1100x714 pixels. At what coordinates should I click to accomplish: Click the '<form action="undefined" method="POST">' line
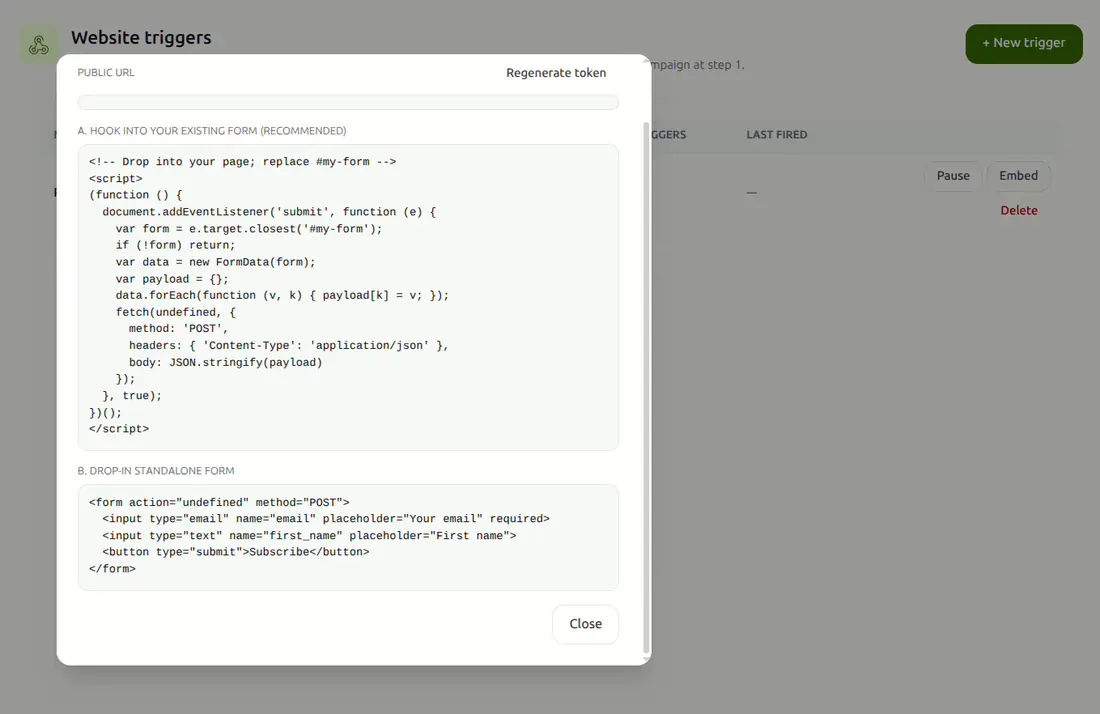pos(219,502)
